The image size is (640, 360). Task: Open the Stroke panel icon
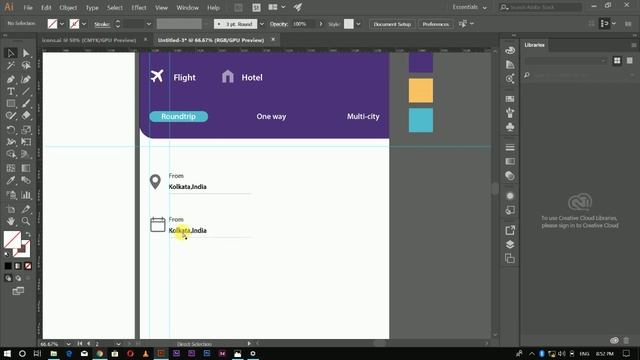(x=510, y=147)
